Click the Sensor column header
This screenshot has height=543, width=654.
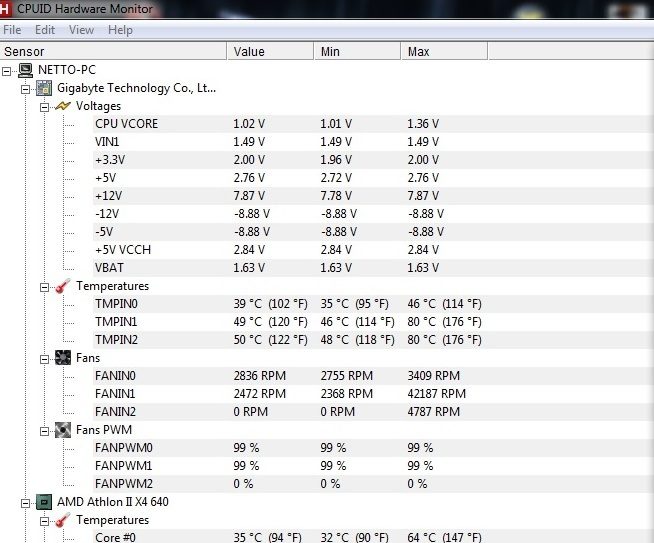click(x=113, y=51)
